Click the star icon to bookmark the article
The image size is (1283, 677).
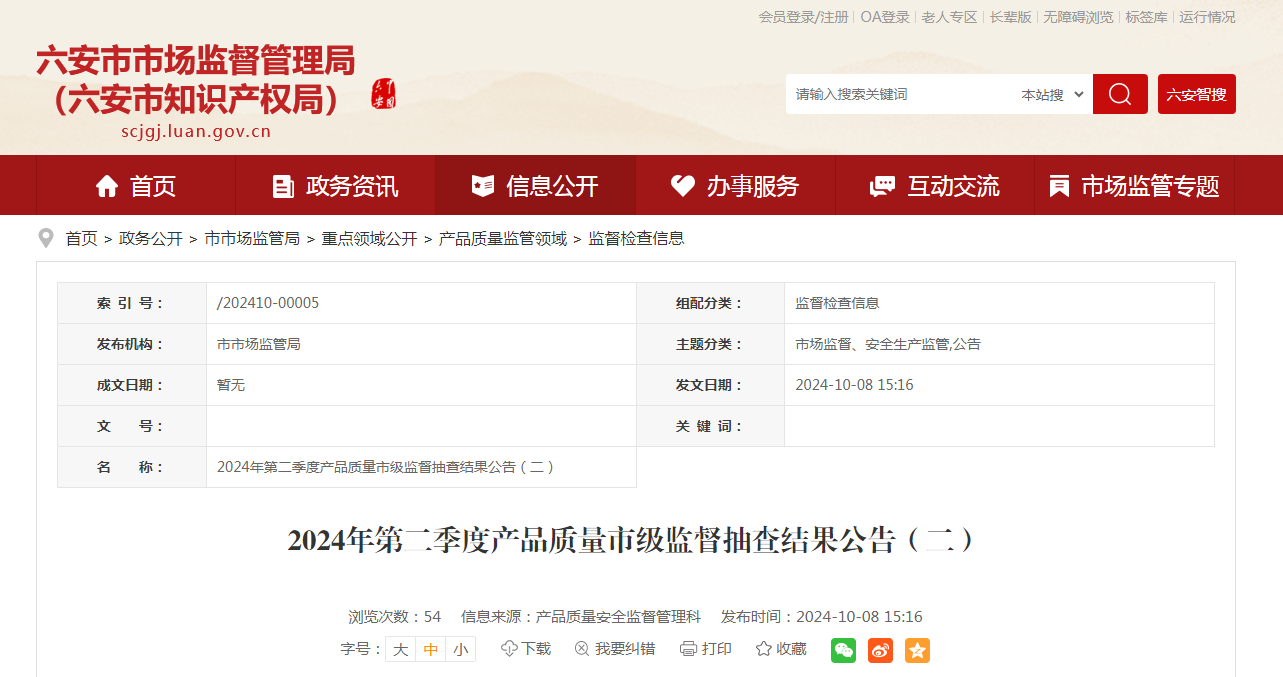pyautogui.click(x=763, y=649)
